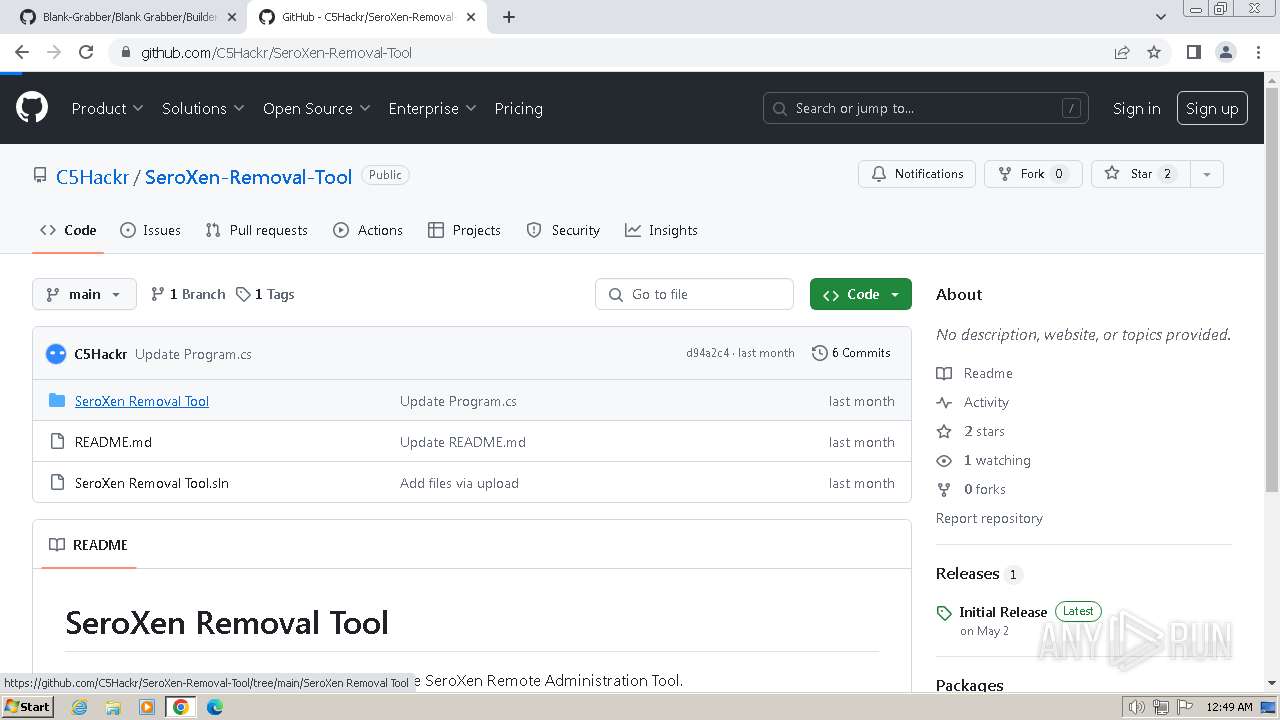Click Windows Start button
Screen dimensions: 1280x720
point(27,706)
